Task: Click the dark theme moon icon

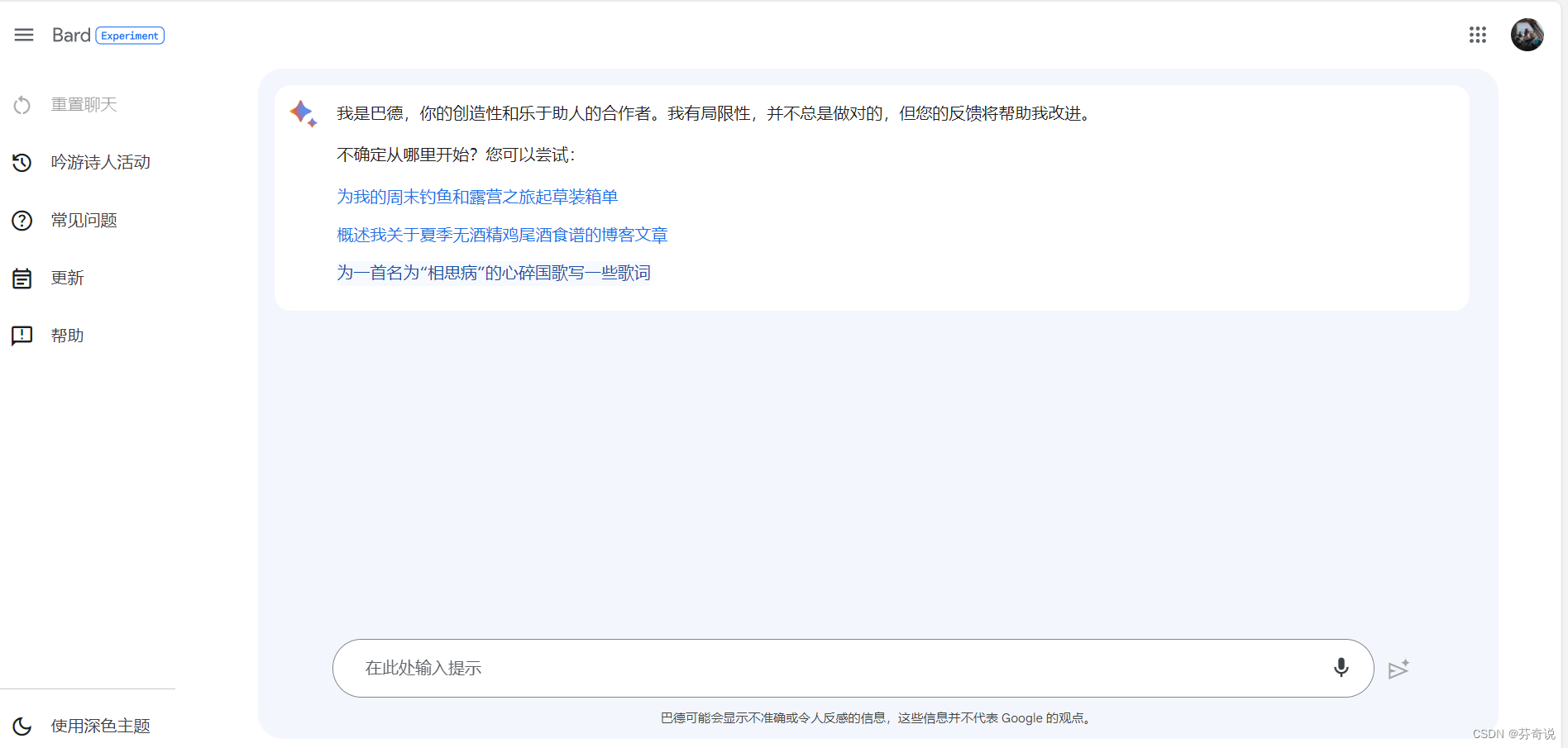Action: pyautogui.click(x=22, y=727)
